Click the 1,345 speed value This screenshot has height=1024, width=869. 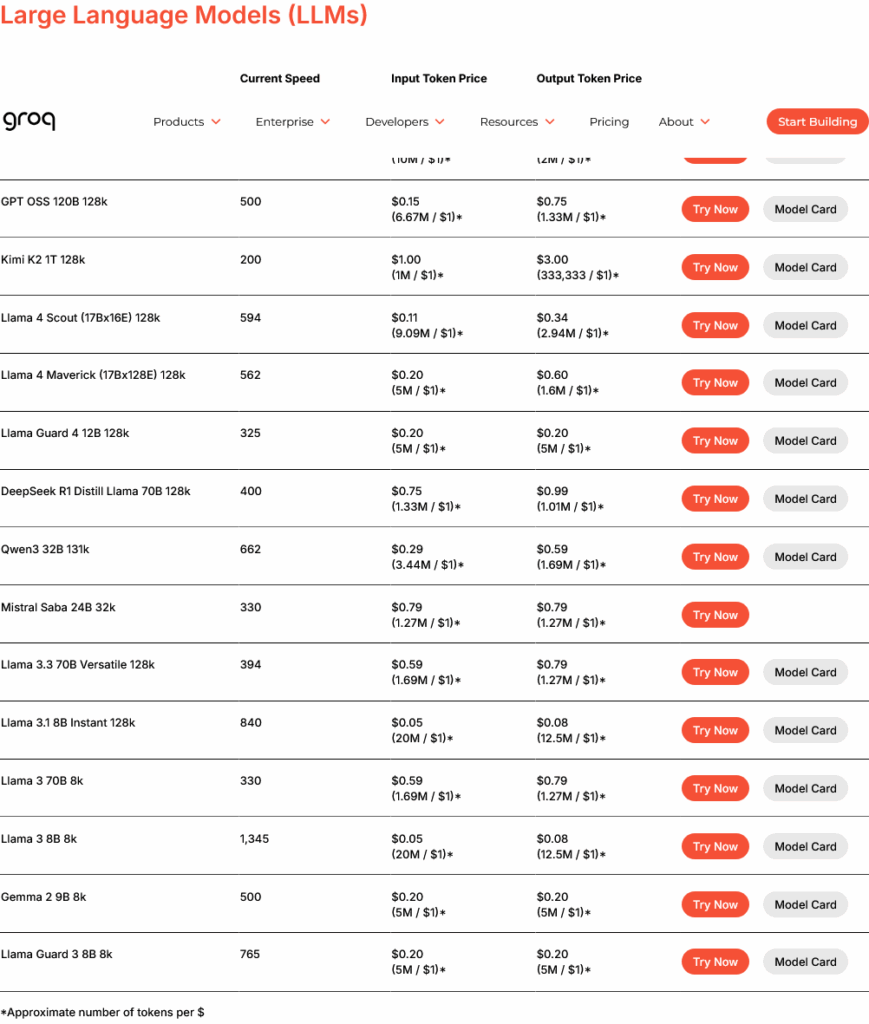pyautogui.click(x=254, y=839)
